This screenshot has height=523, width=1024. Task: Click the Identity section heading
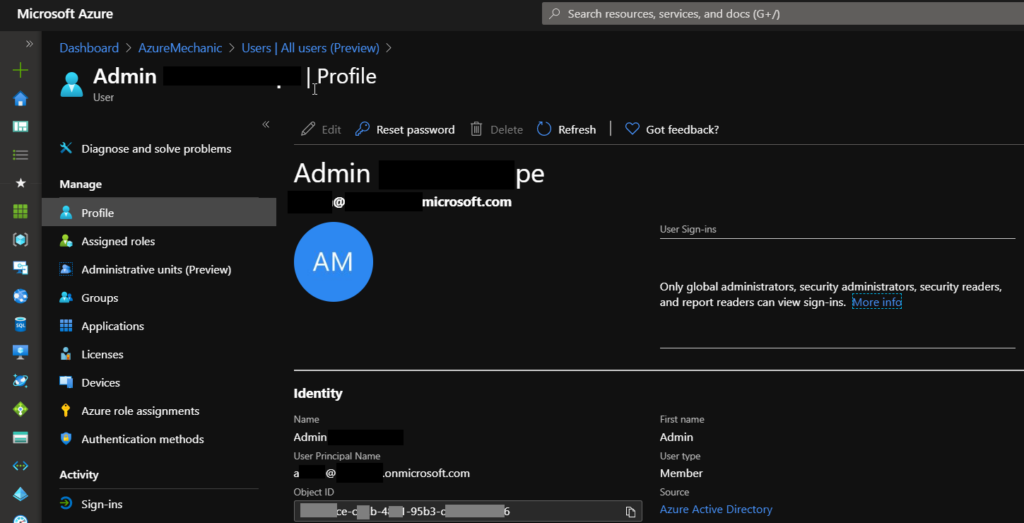pyautogui.click(x=318, y=393)
